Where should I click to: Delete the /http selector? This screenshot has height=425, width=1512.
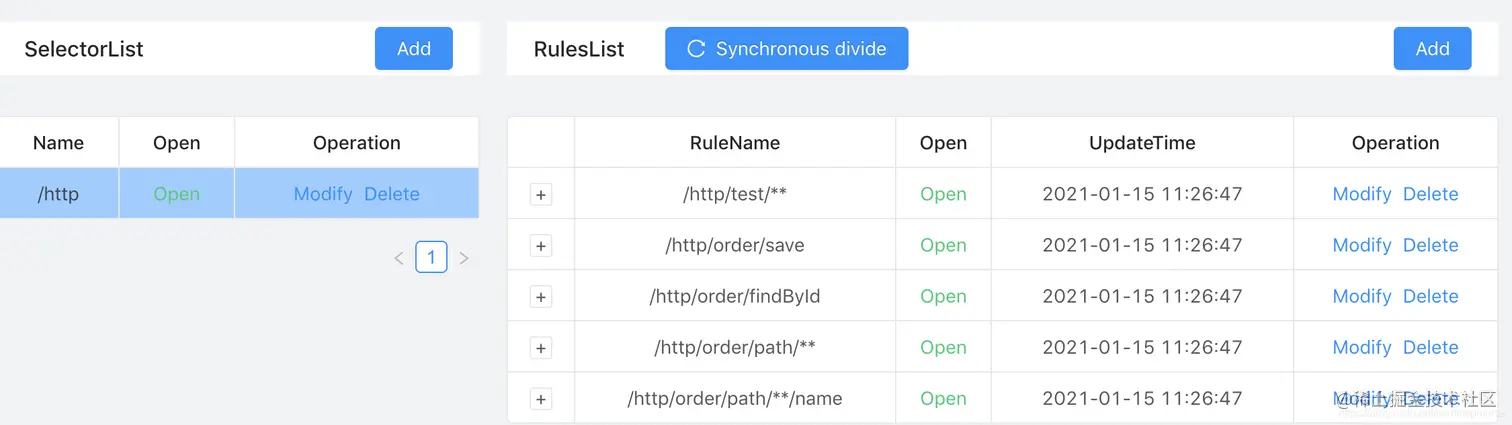[x=392, y=194]
